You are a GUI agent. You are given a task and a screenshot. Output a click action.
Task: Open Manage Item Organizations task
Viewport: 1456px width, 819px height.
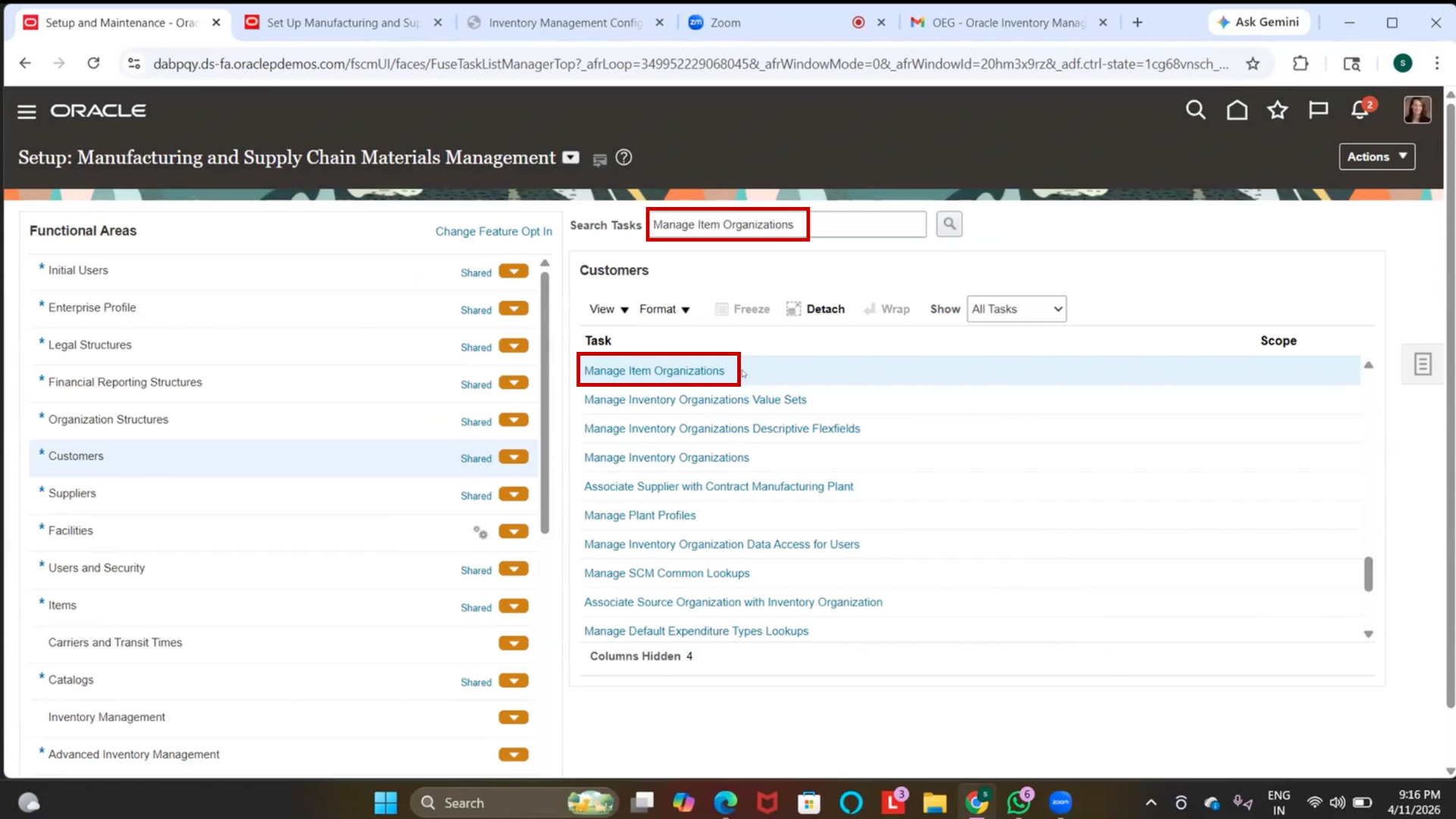tap(654, 371)
